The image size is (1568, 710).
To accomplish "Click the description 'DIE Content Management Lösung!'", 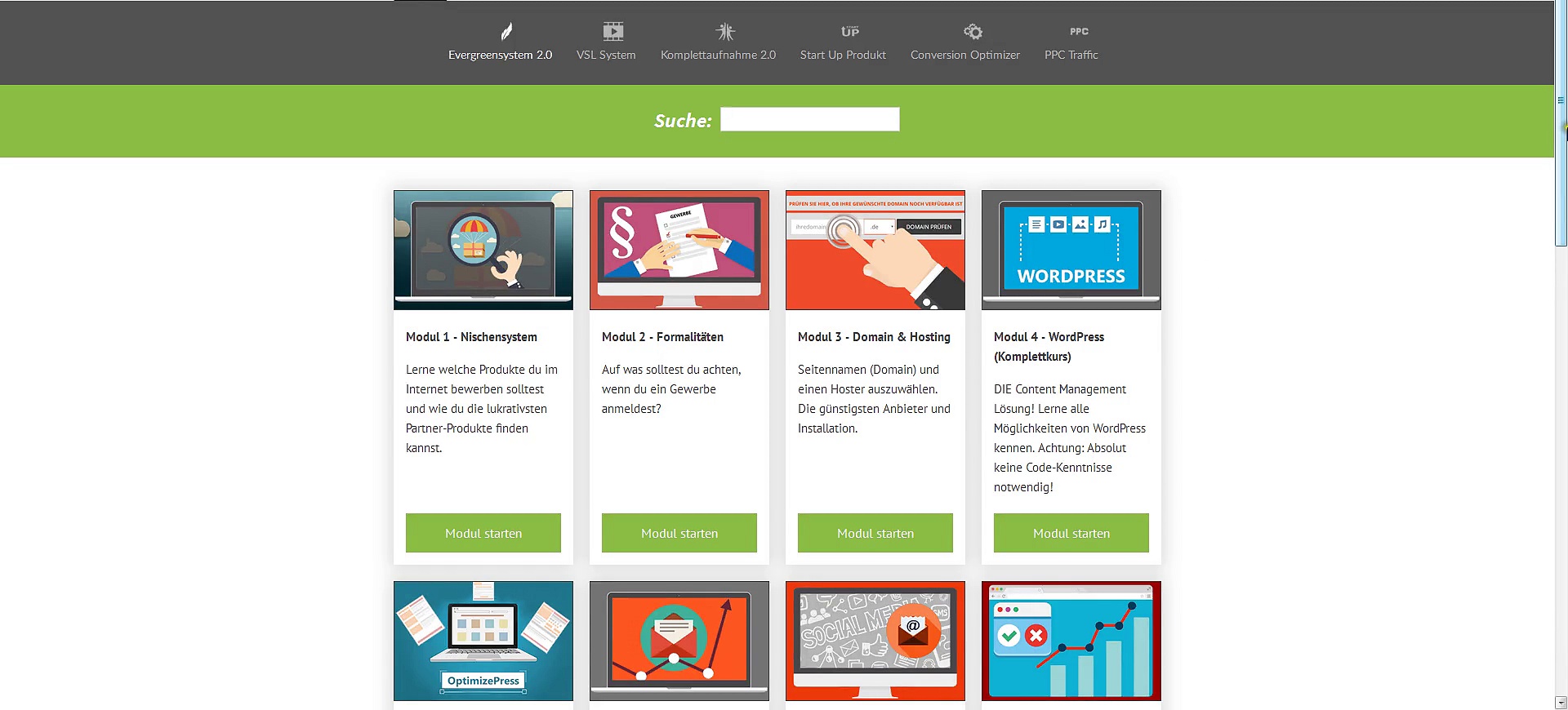I will tap(1070, 438).
